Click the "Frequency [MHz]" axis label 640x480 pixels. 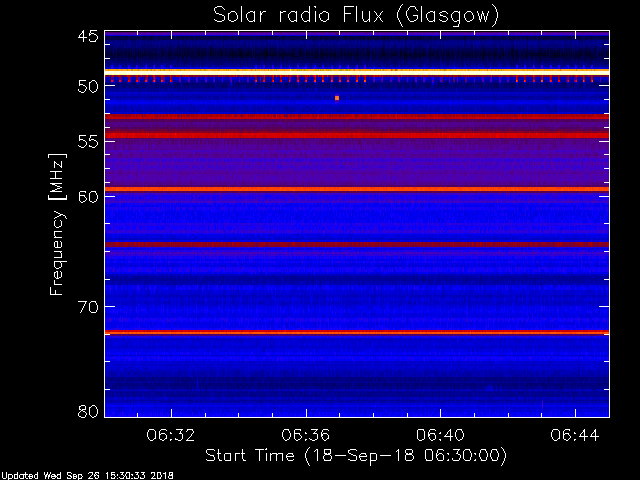point(57,224)
